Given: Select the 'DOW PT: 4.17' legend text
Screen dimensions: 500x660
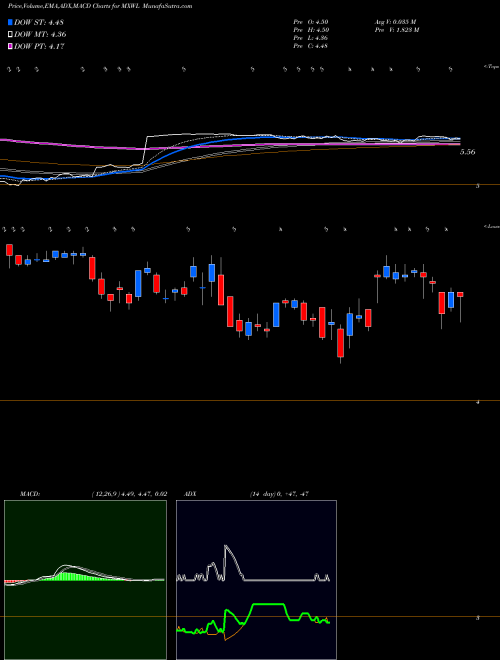Looking at the screenshot, I should pyautogui.click(x=39, y=46).
